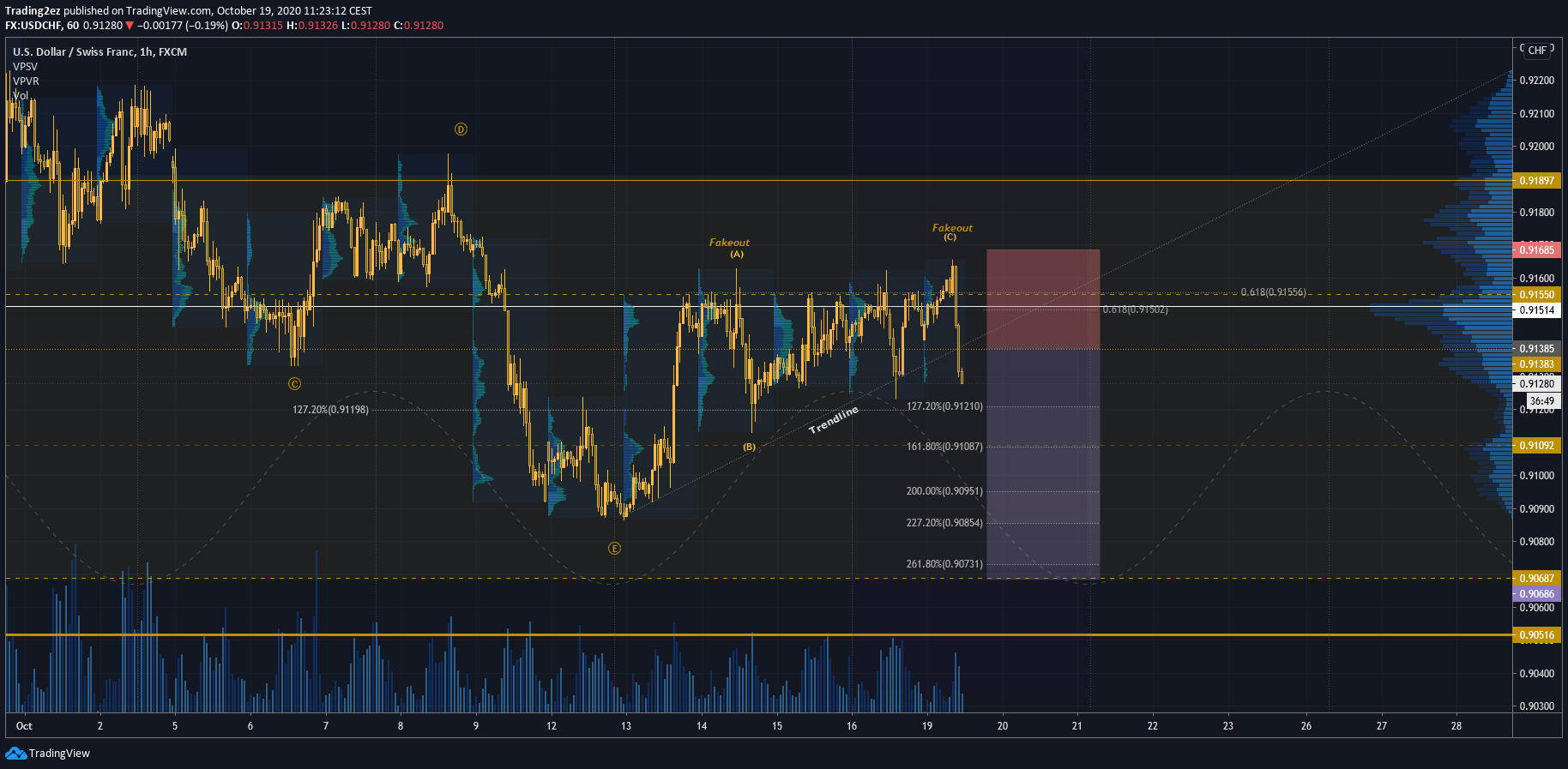Image resolution: width=1568 pixels, height=769 pixels.
Task: Click the Vol indicator label
Action: (x=21, y=95)
